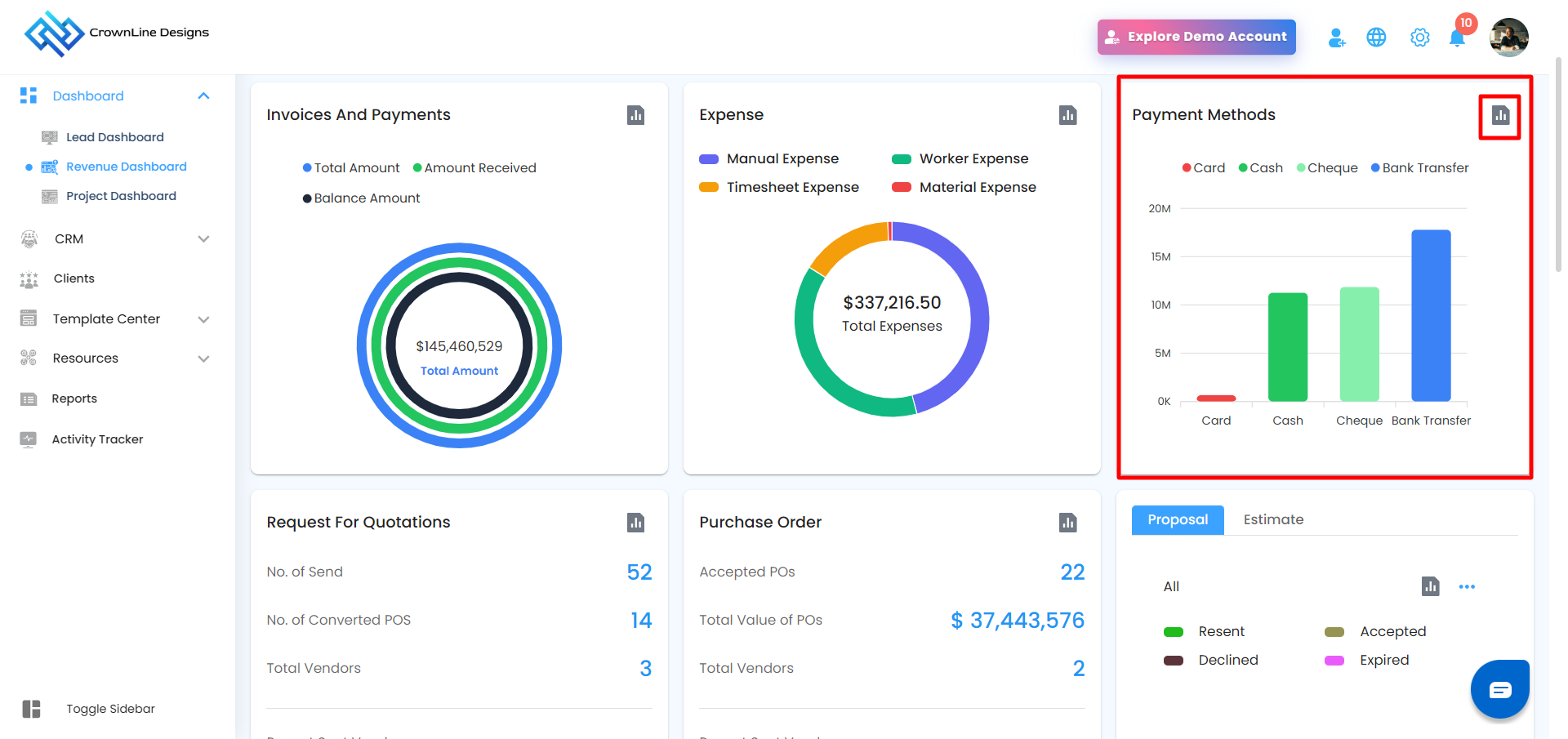1568x739 pixels.
Task: Open the chat support bubble
Action: (1499, 690)
